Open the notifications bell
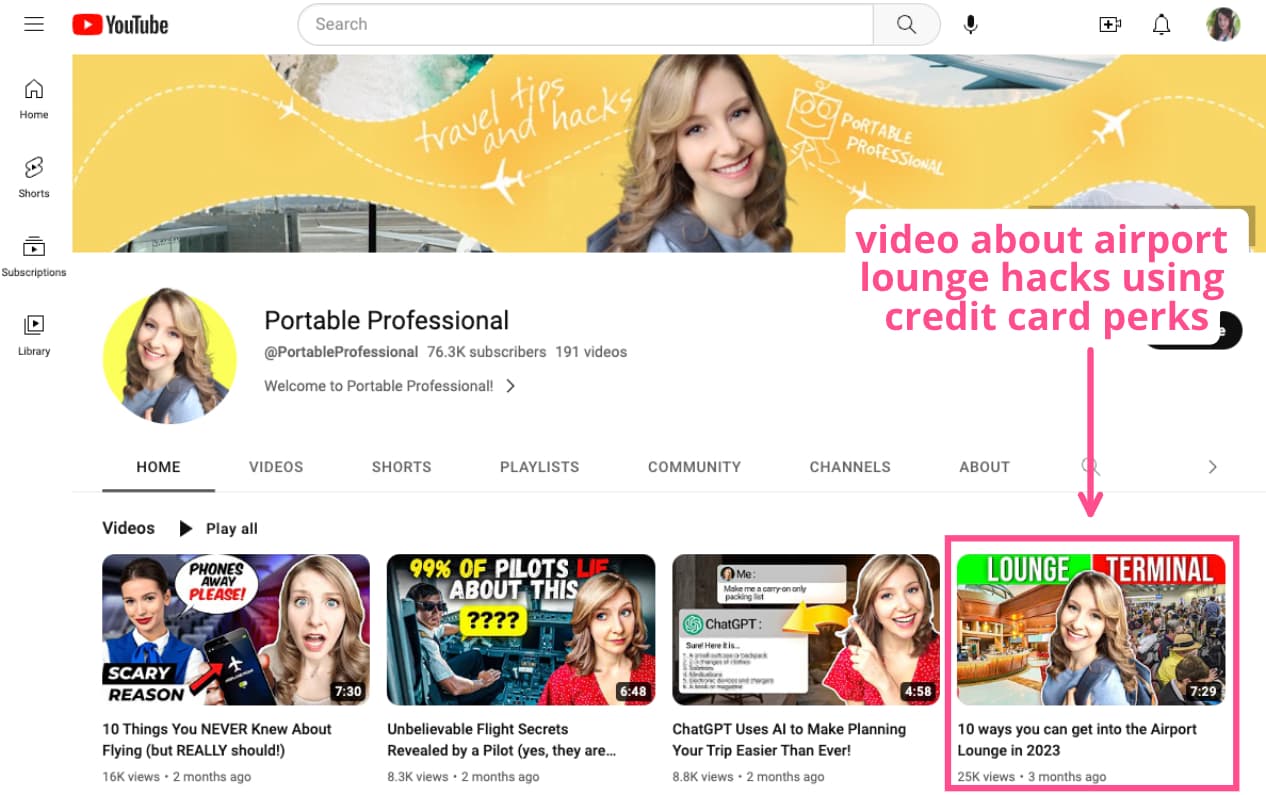The width and height of the screenshot is (1266, 795). 1161,24
